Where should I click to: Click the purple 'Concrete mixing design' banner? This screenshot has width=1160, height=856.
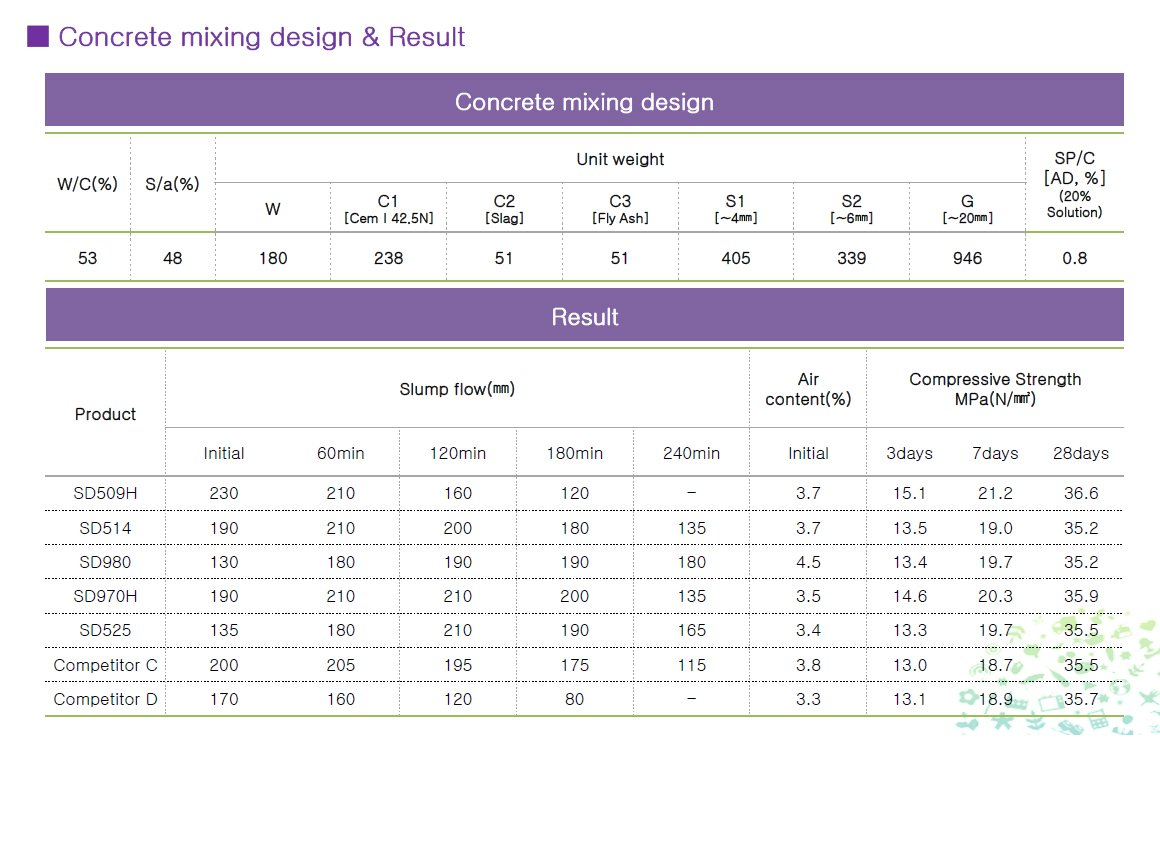point(584,100)
